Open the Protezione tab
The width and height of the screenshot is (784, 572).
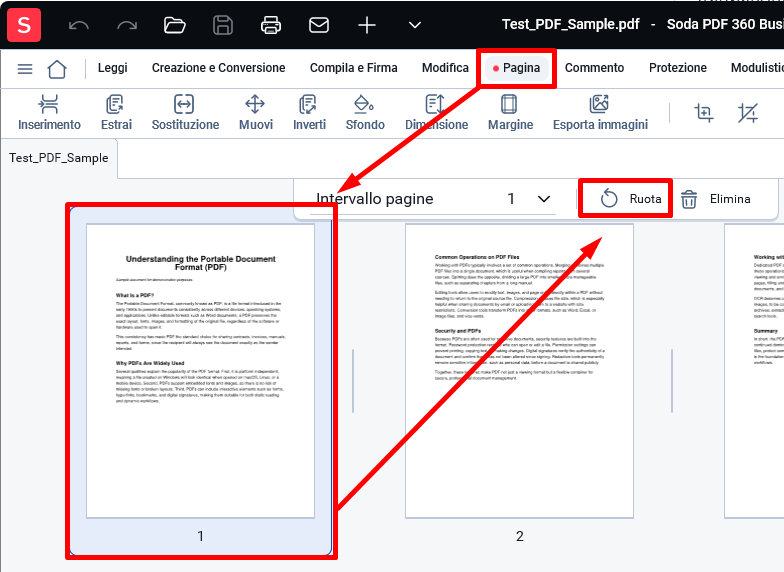click(x=678, y=68)
